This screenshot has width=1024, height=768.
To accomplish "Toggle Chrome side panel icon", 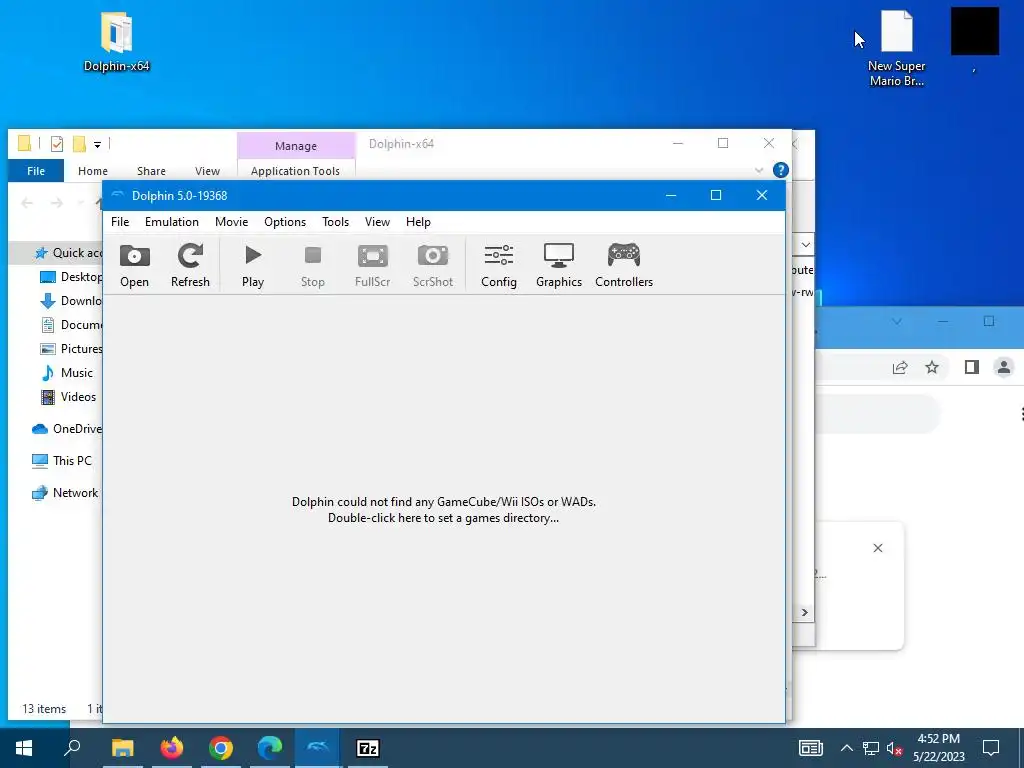I will click(x=972, y=368).
